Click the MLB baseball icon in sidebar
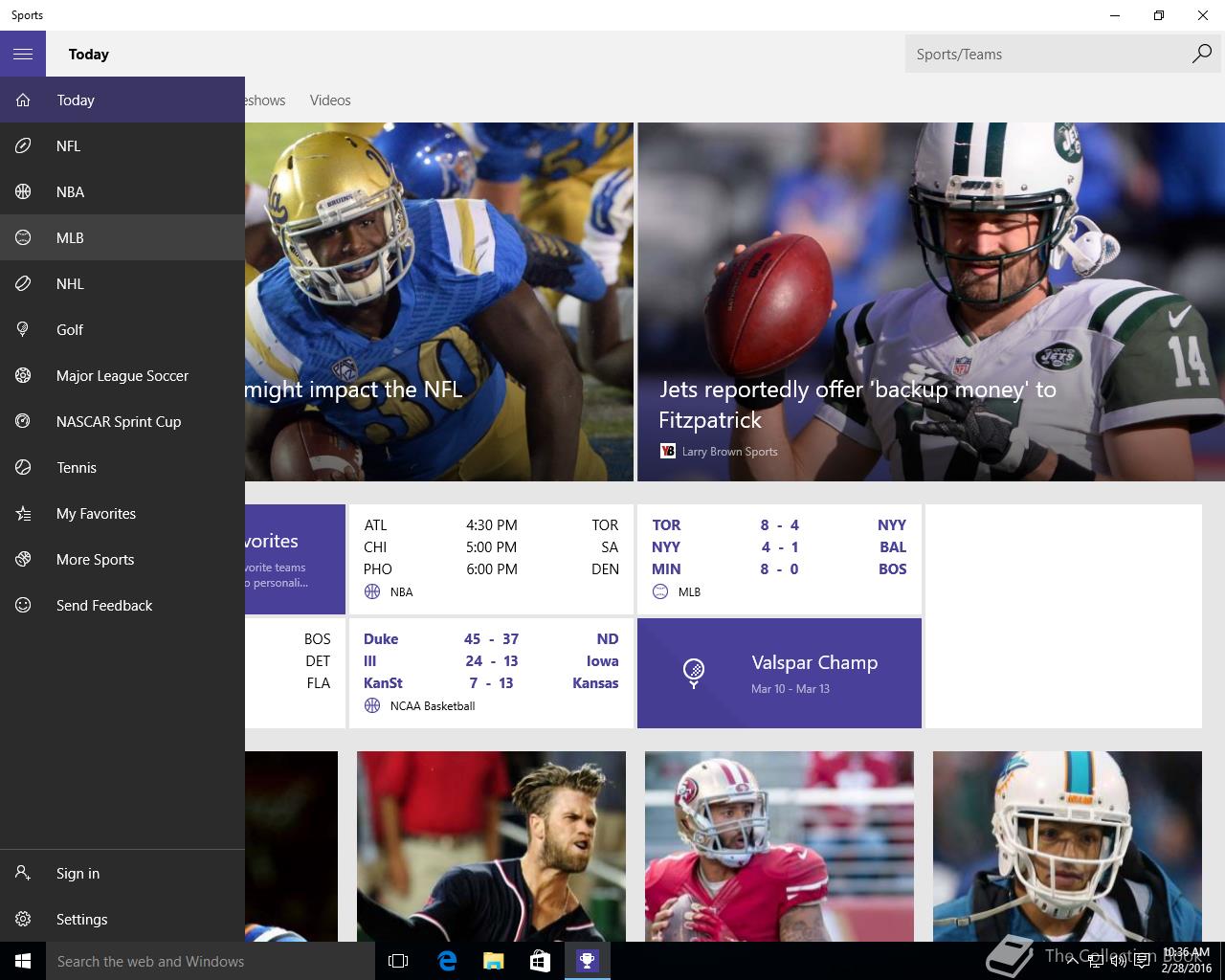Viewport: 1225px width, 980px height. click(x=23, y=237)
